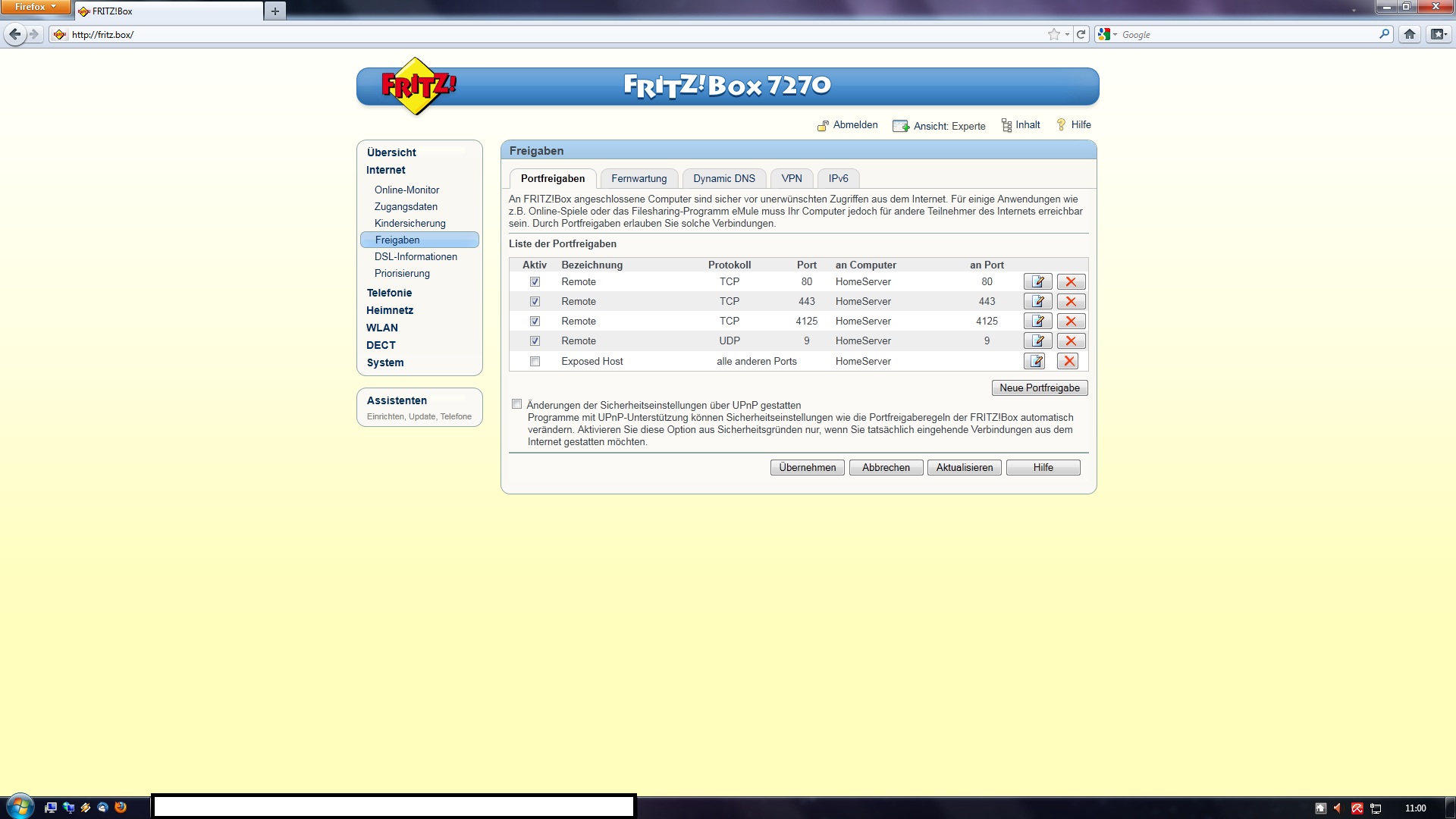Edit the Remote TCP port 4125 rule
This screenshot has height=819, width=1456.
[1037, 321]
